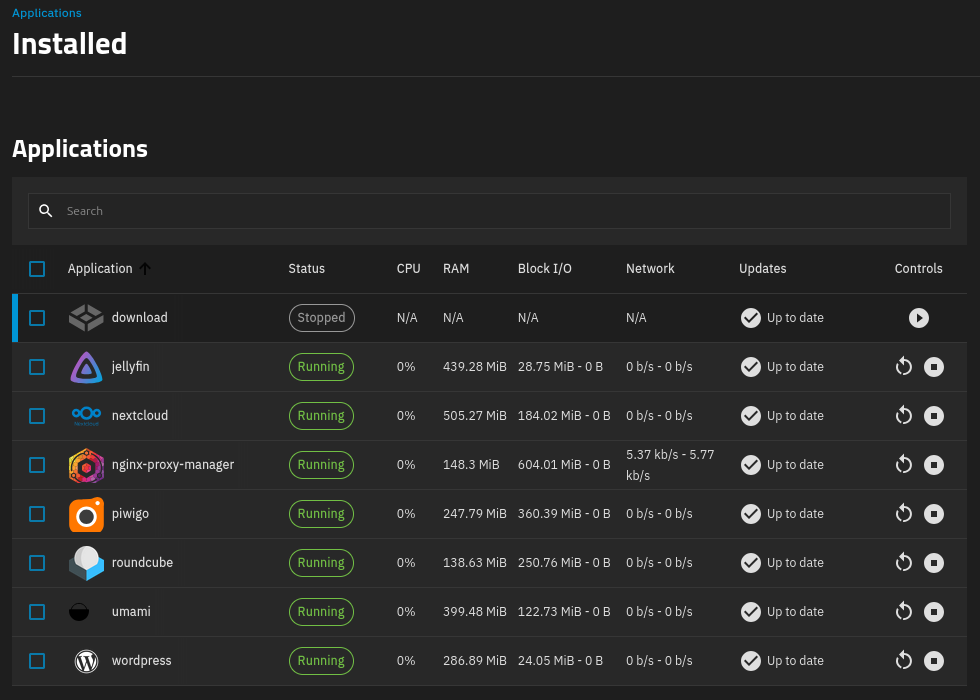Image resolution: width=980 pixels, height=700 pixels.
Task: Check the roundcube row checkbox
Action: 37,562
